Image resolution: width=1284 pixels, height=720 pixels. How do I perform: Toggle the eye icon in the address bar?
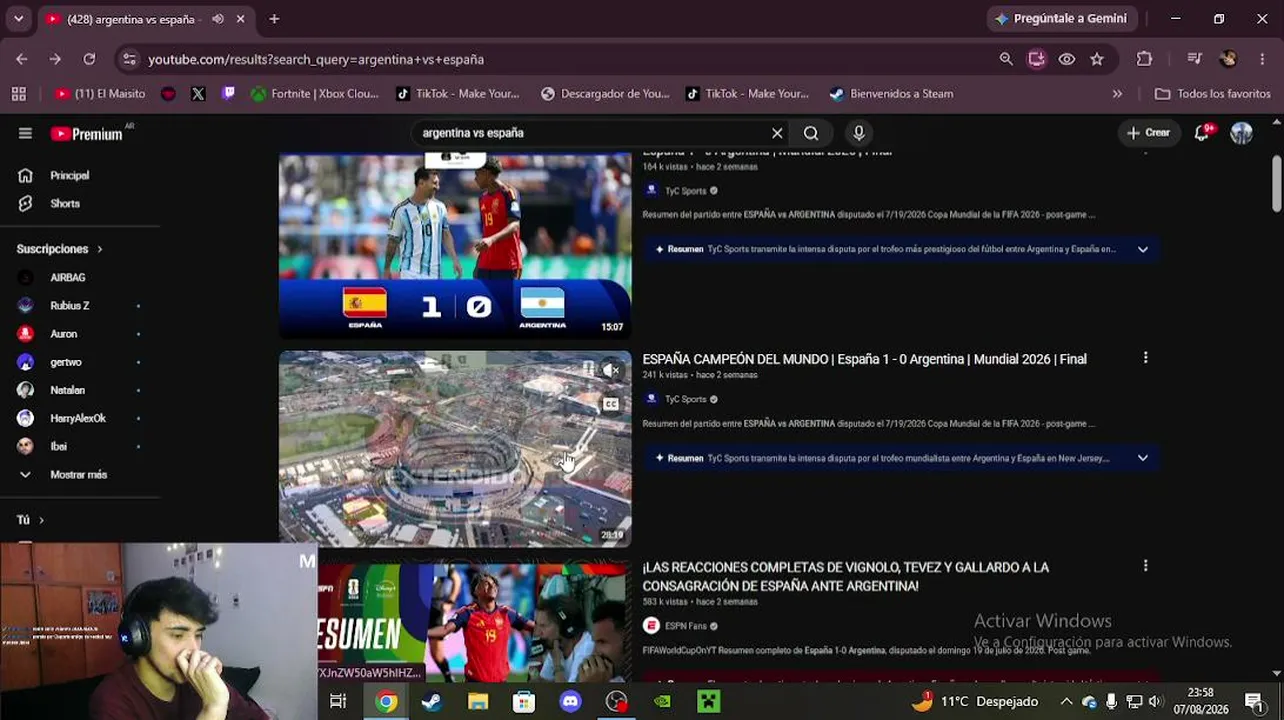click(x=1067, y=59)
